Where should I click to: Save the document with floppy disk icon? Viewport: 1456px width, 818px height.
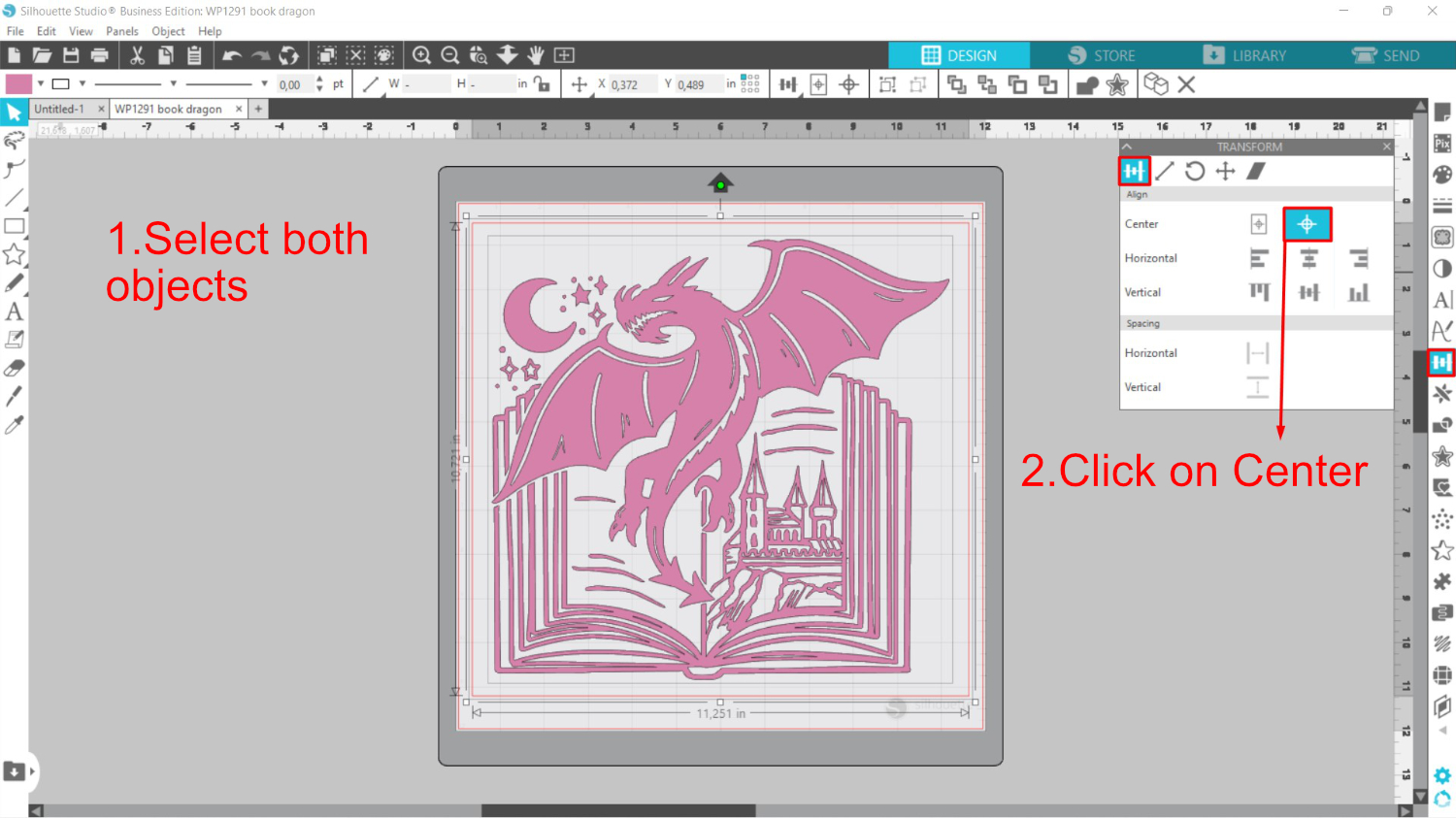(71, 55)
